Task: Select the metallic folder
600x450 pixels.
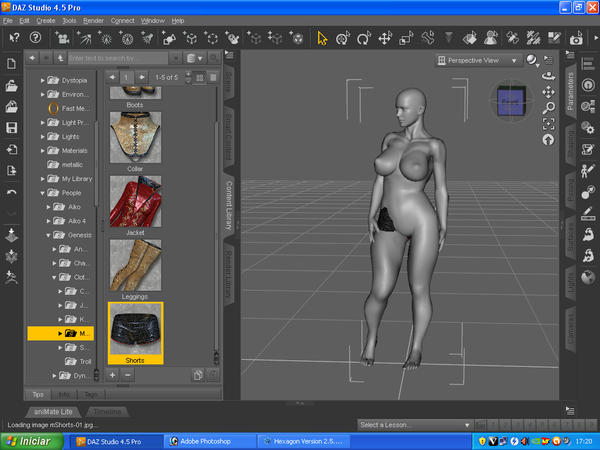Action: point(65,165)
